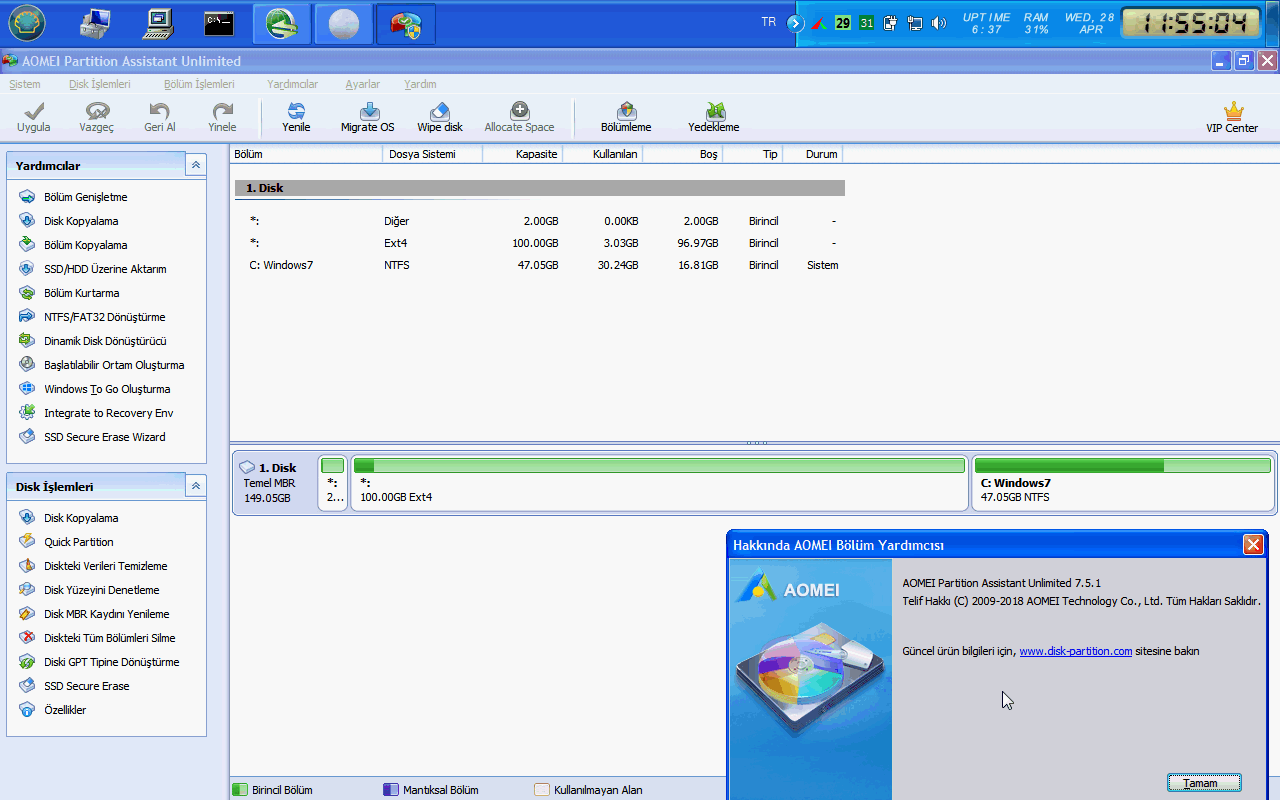
Task: Select the 100.00GB Ext4 partition bar
Action: coord(659,483)
